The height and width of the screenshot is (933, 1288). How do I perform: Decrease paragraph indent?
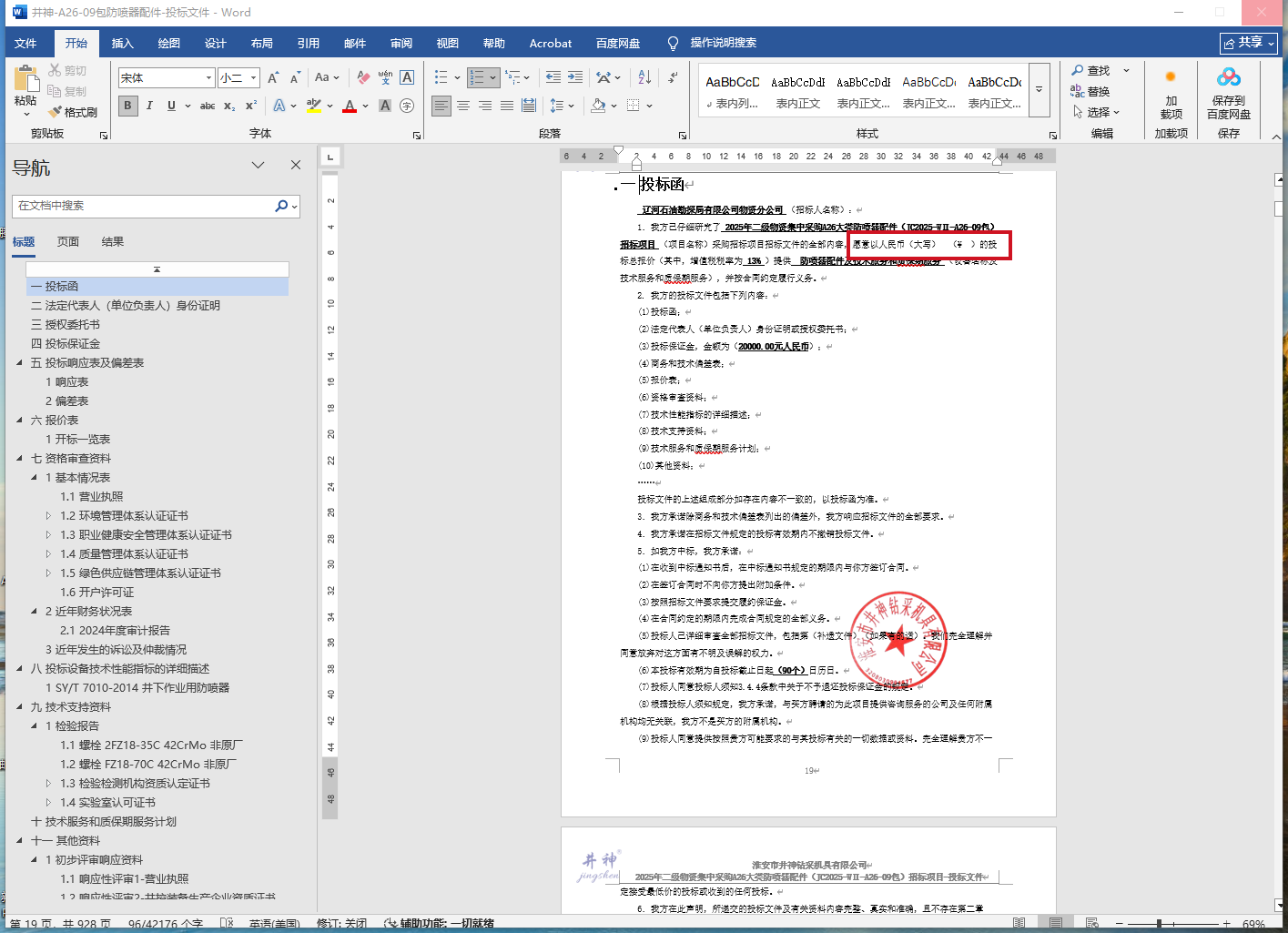[x=553, y=78]
